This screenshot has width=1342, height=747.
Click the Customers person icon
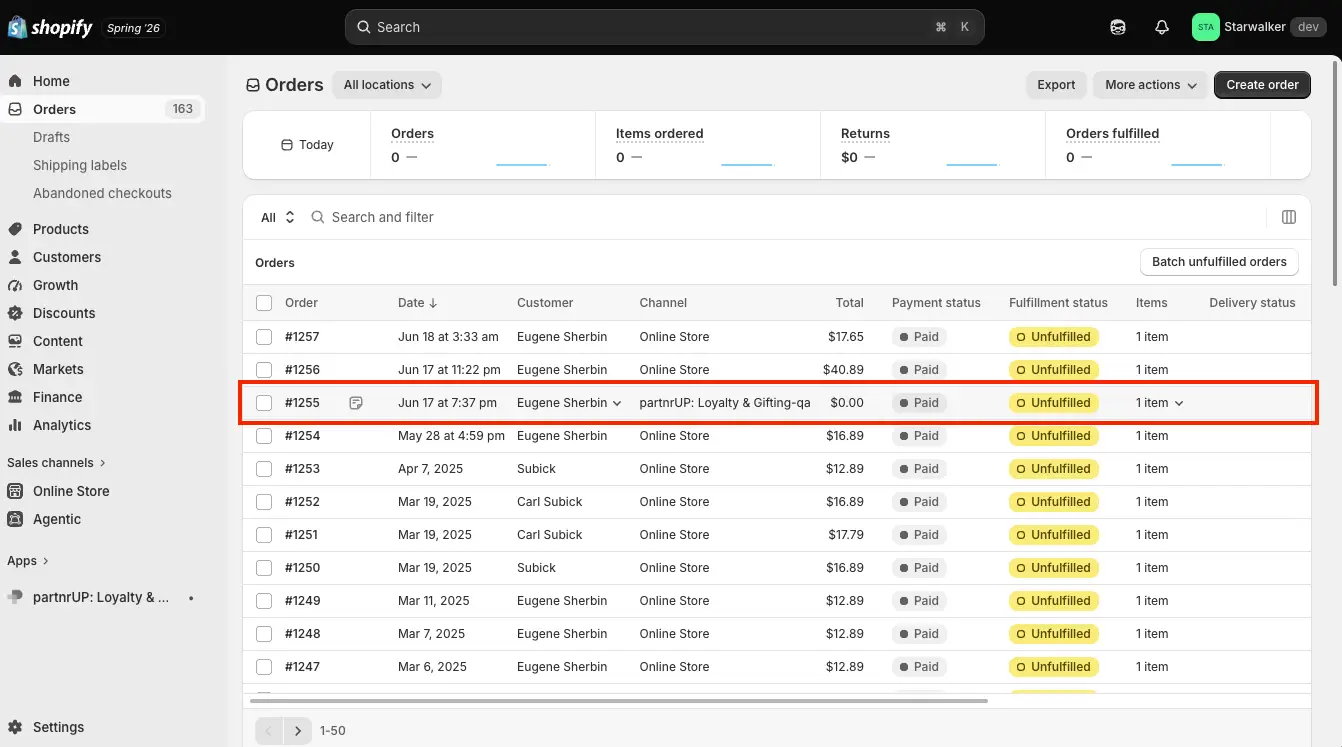(15, 257)
